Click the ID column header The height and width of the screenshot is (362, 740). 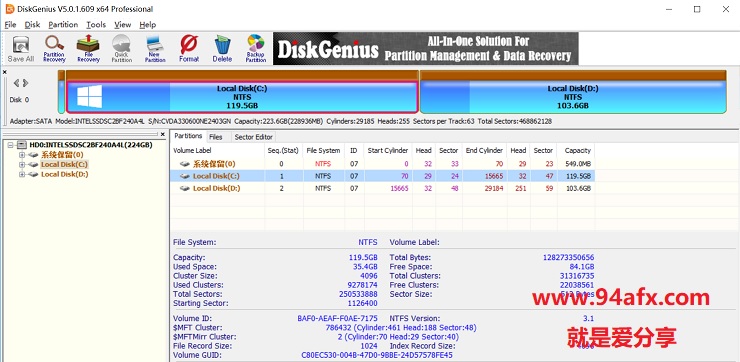click(353, 151)
